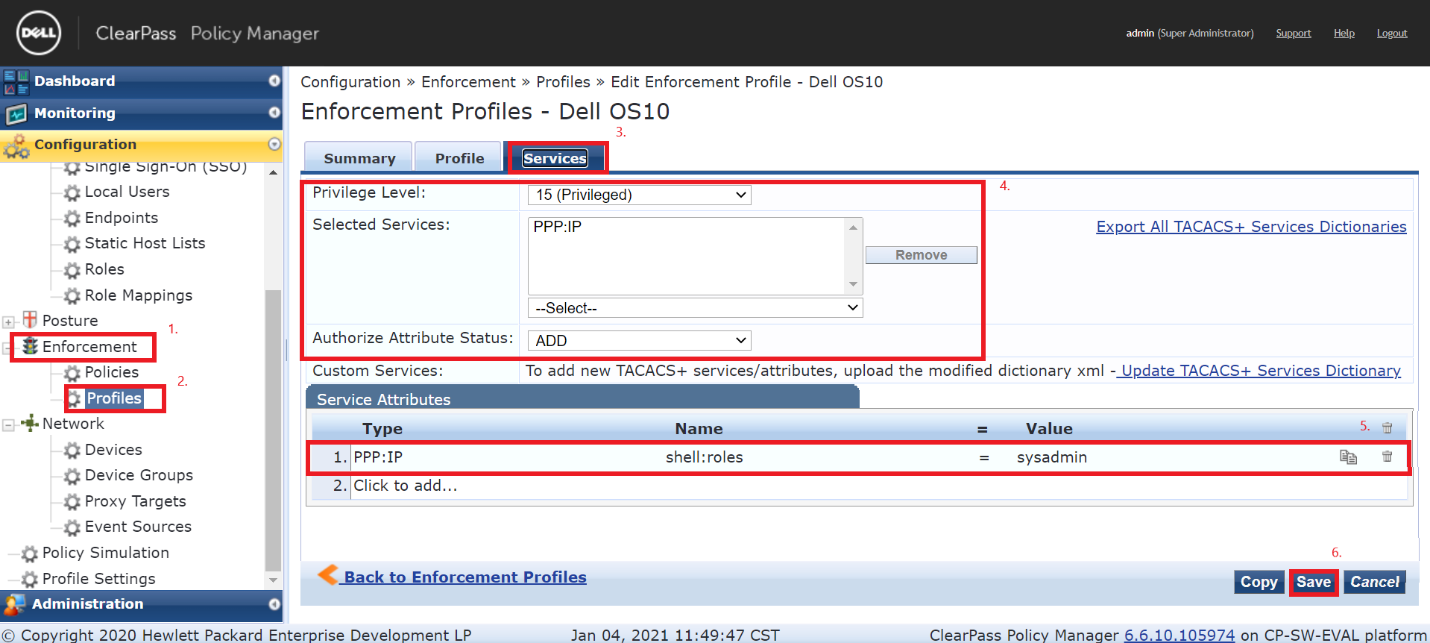The height and width of the screenshot is (643, 1430).
Task: Click the Administration section icon
Action: click(x=15, y=604)
